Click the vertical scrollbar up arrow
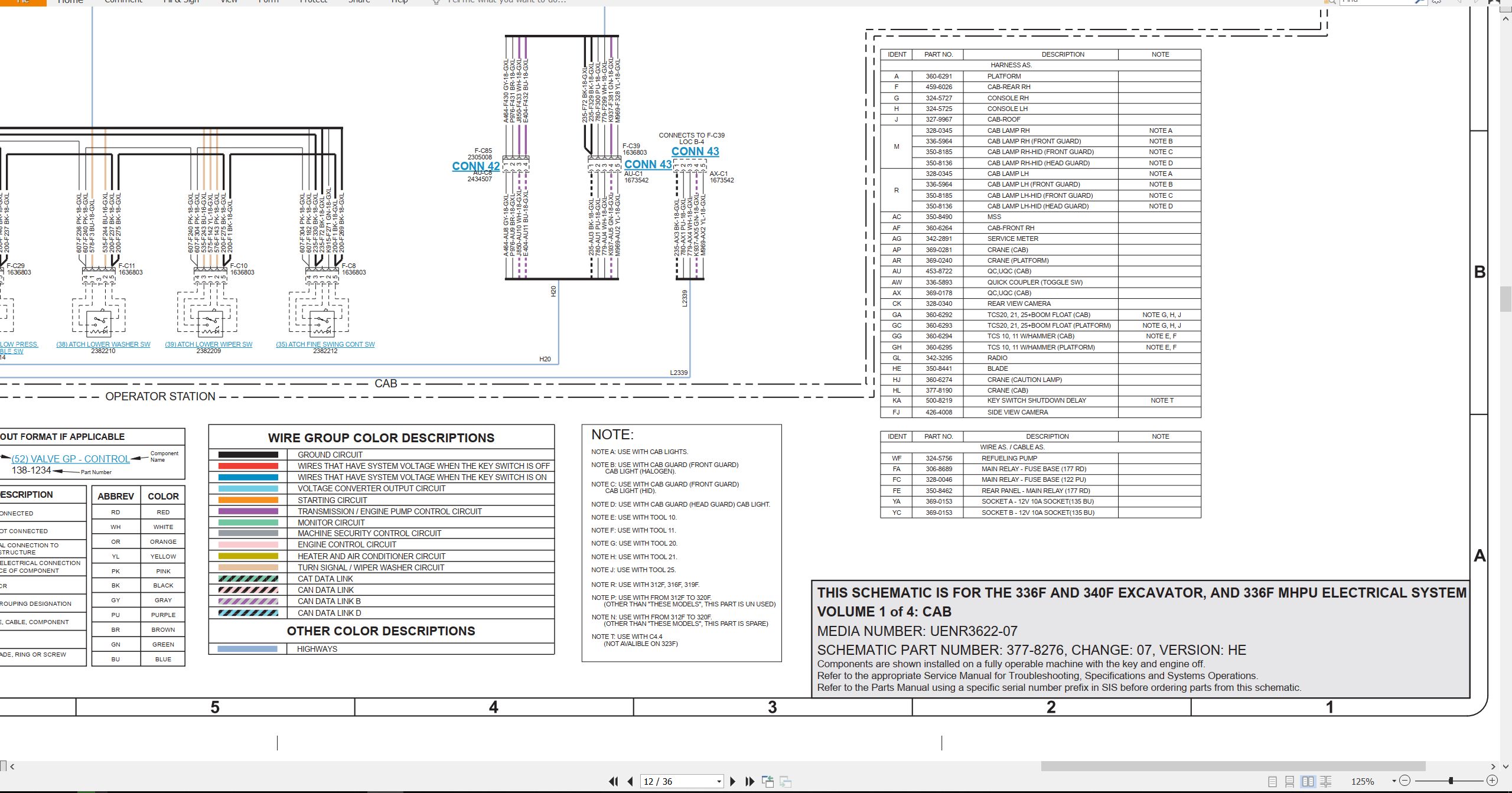The height and width of the screenshot is (793, 1512). point(1506,18)
